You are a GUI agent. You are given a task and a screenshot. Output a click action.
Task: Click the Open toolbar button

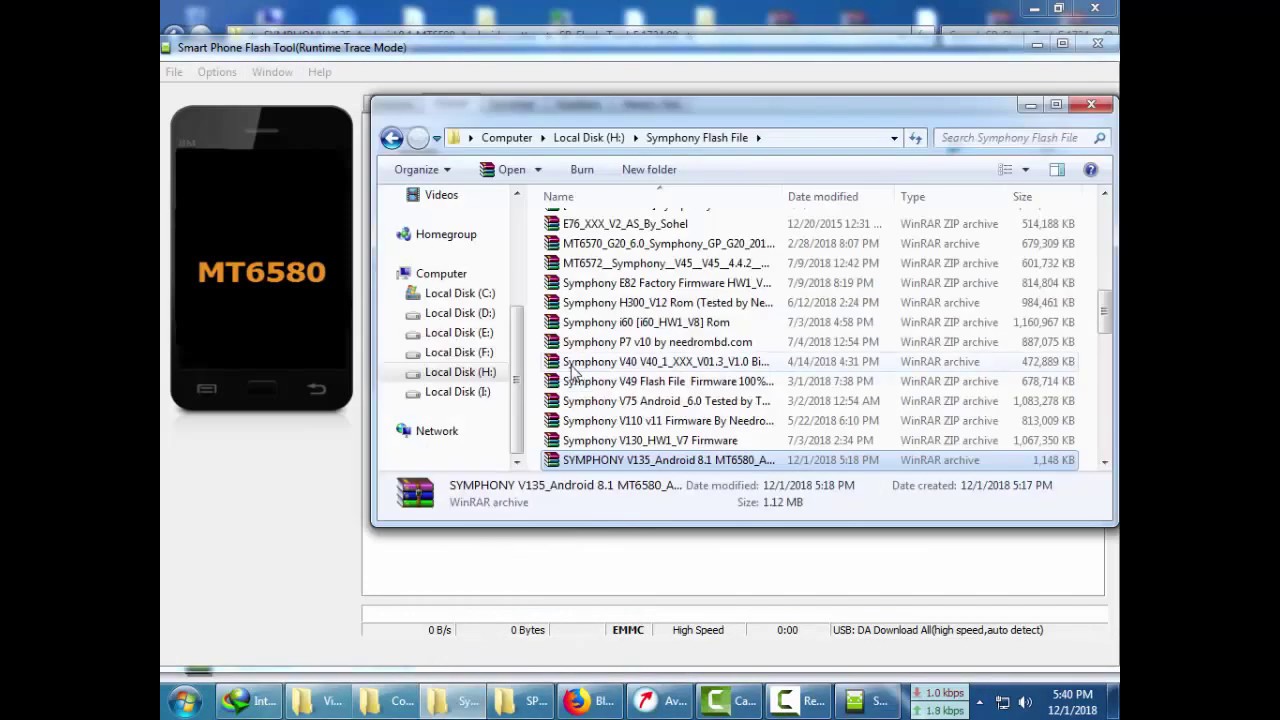pos(503,170)
